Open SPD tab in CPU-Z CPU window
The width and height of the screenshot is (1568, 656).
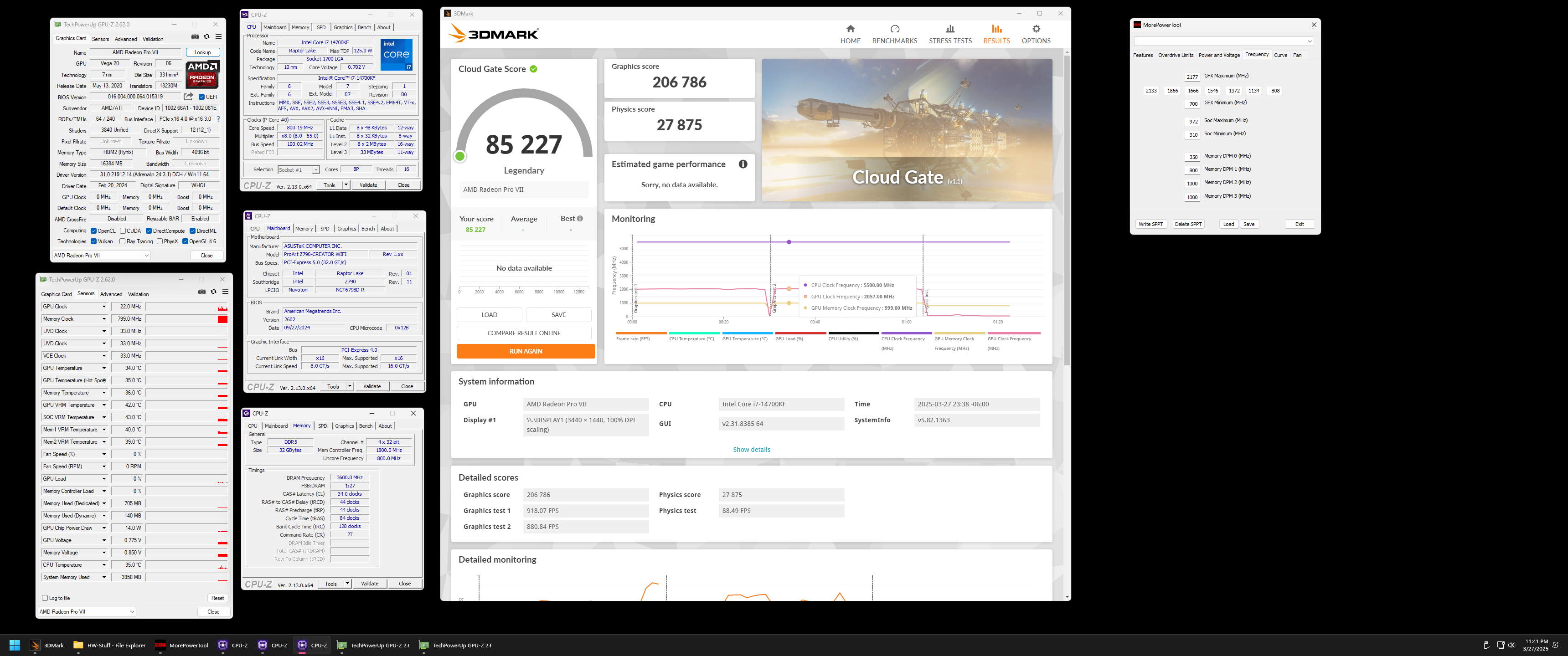pos(321,27)
